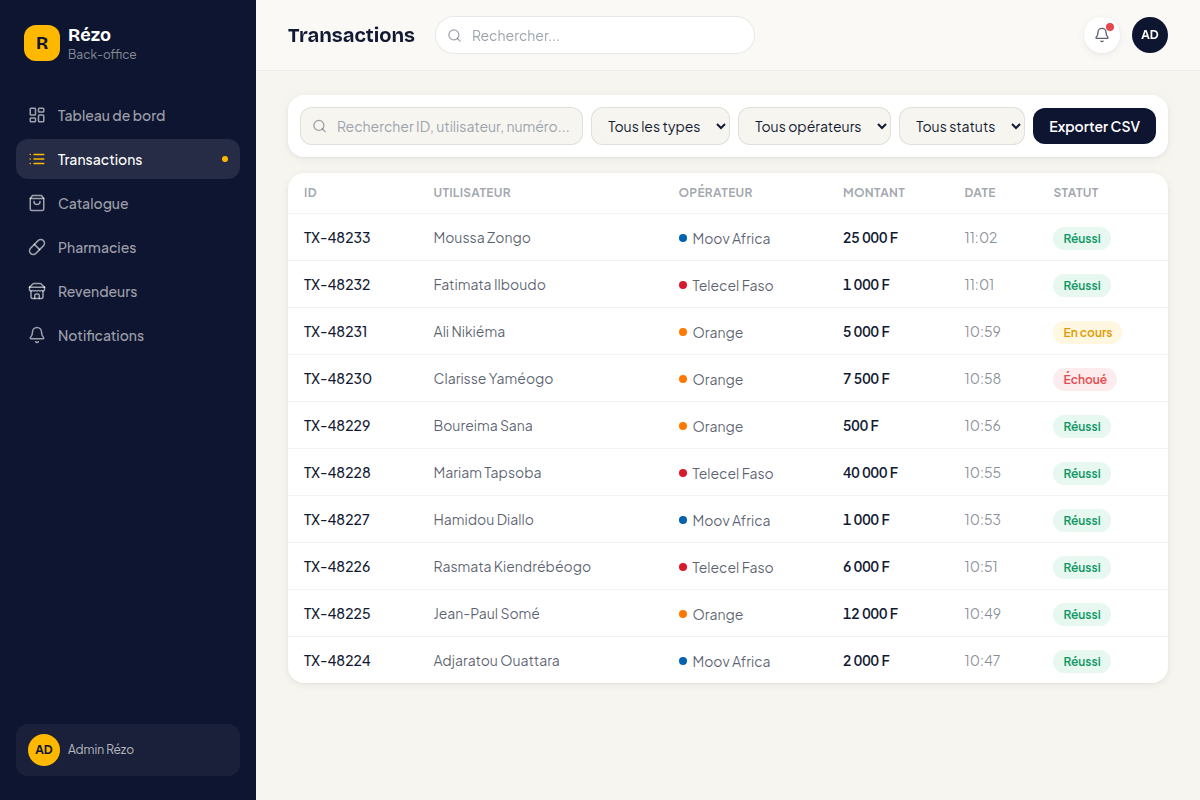The image size is (1200, 800).
Task: Click the amount 12 000 F
Action: click(871, 614)
